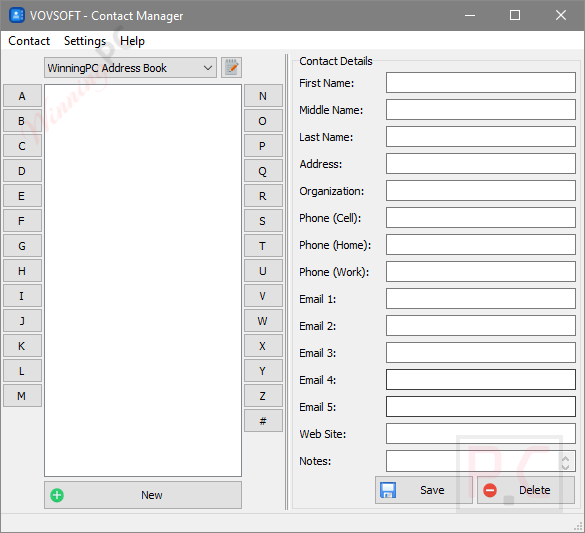The image size is (585, 533).
Task: Filter contacts by letter Y
Action: pyautogui.click(x=263, y=371)
